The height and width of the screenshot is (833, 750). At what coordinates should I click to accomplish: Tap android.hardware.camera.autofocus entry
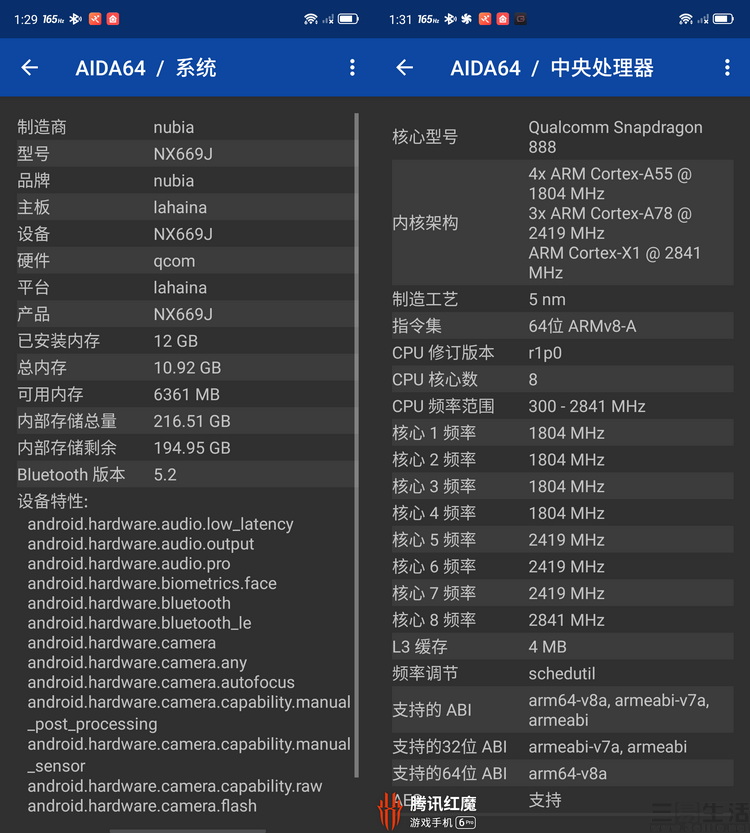click(161, 682)
